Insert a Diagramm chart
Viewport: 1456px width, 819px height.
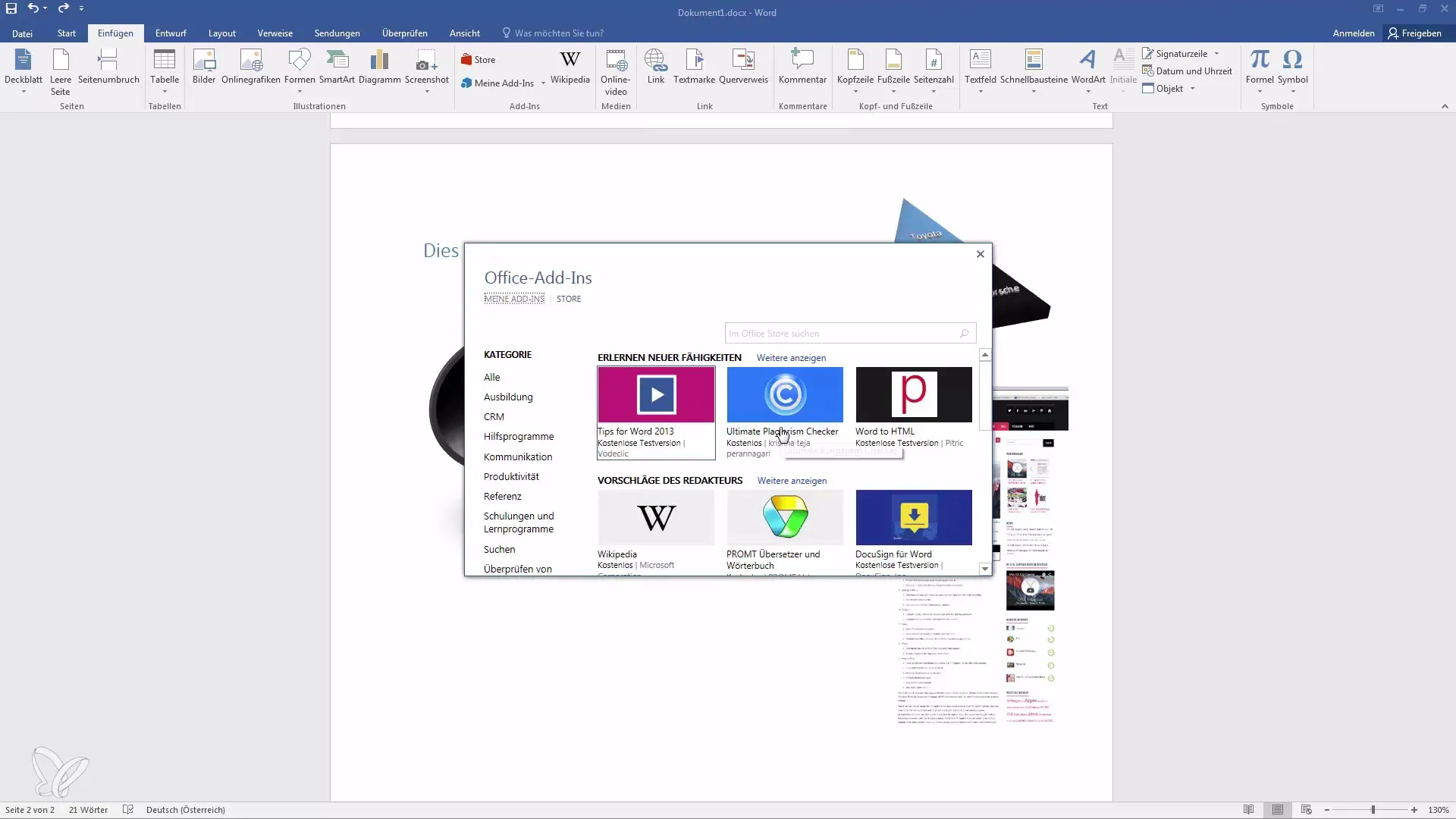point(379,67)
